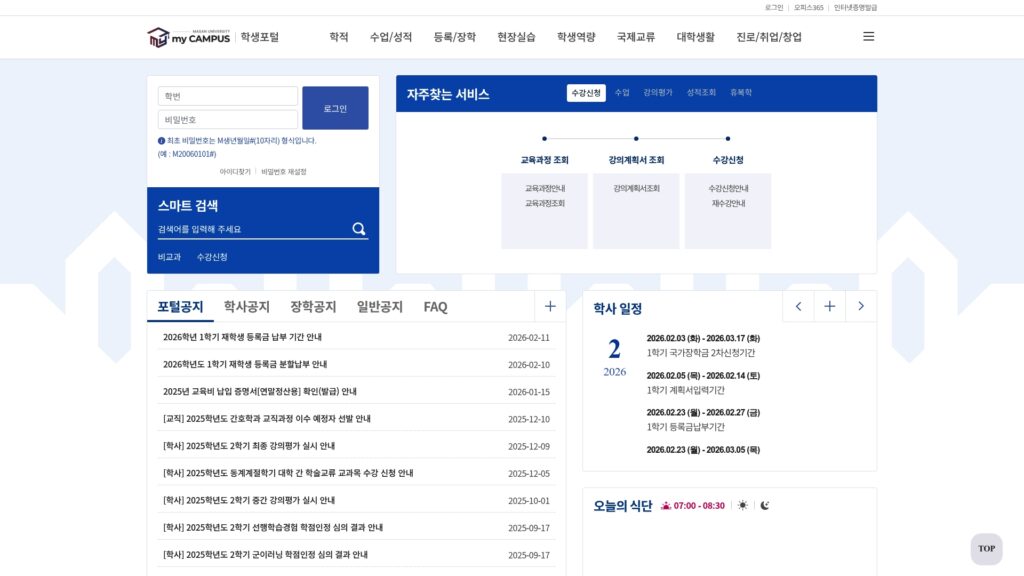Click the right chevron on 학사 일정
This screenshot has height=576, width=1024.
tap(861, 306)
